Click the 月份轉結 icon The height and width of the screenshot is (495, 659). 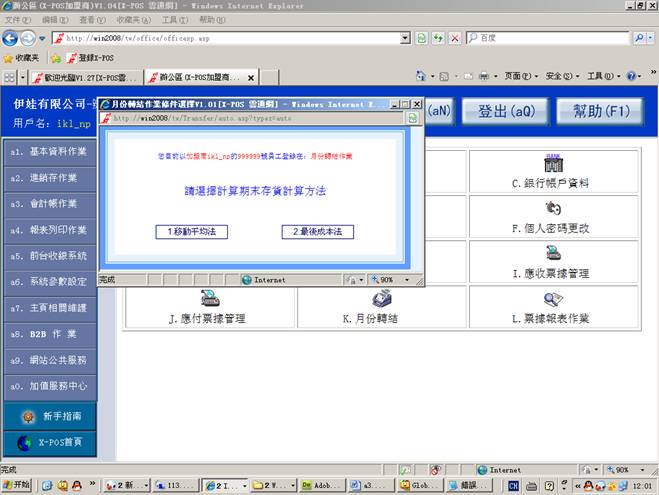coord(380,297)
